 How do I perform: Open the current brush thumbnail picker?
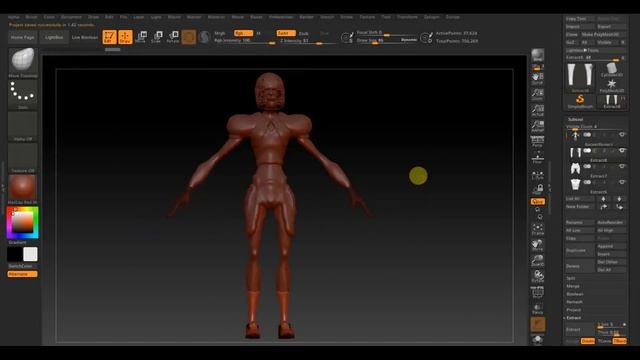[23, 60]
